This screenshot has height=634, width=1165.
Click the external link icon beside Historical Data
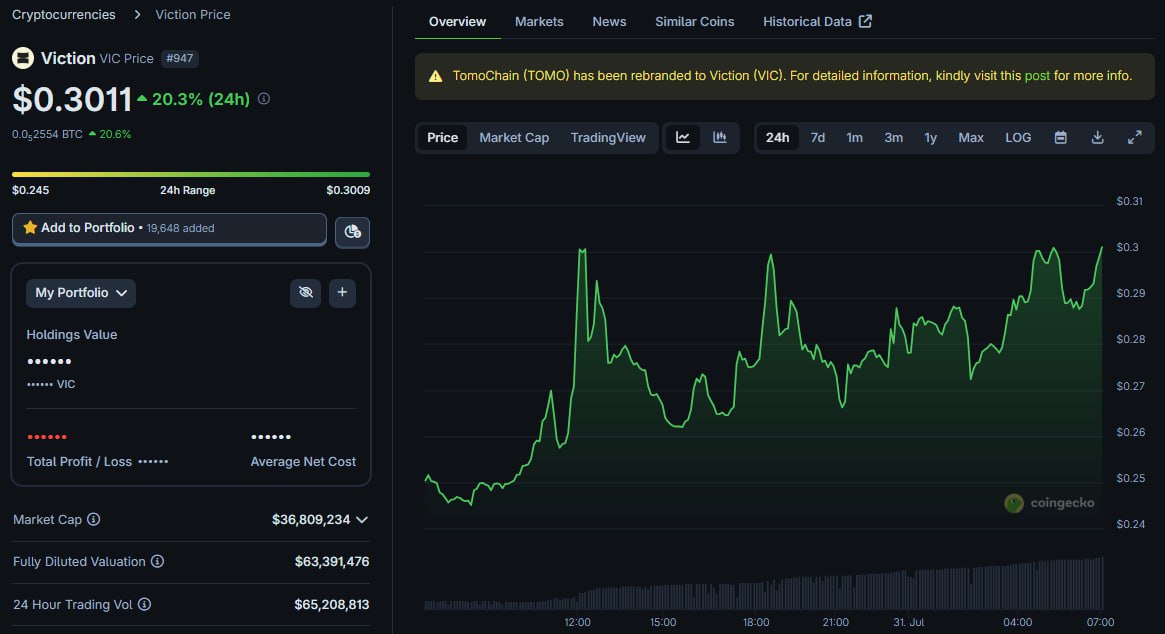click(865, 22)
